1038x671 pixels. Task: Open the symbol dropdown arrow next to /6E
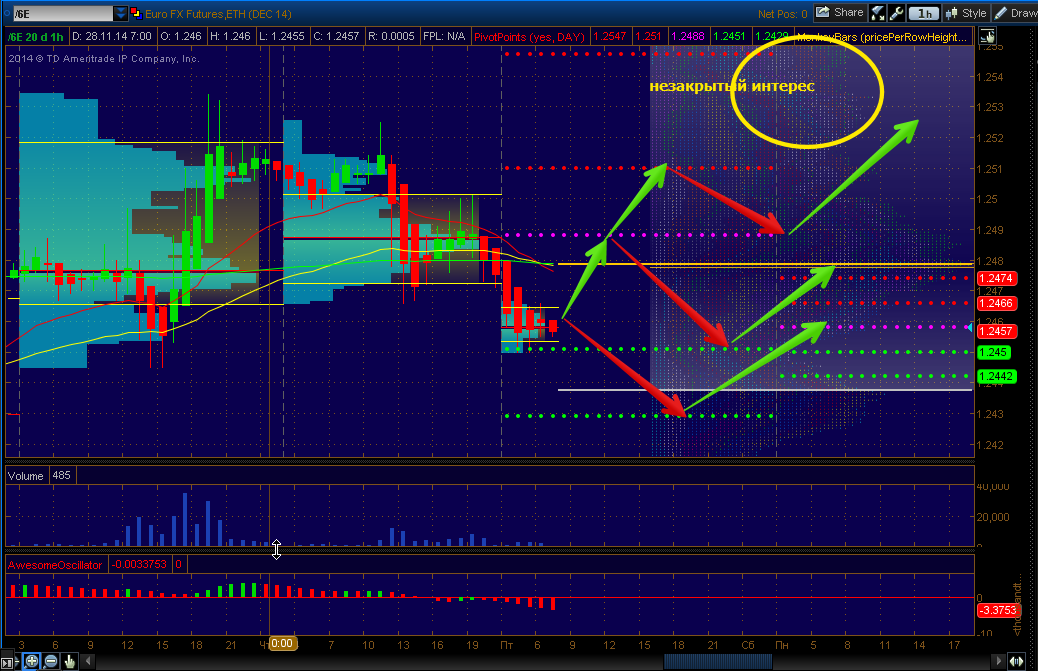tap(120, 13)
